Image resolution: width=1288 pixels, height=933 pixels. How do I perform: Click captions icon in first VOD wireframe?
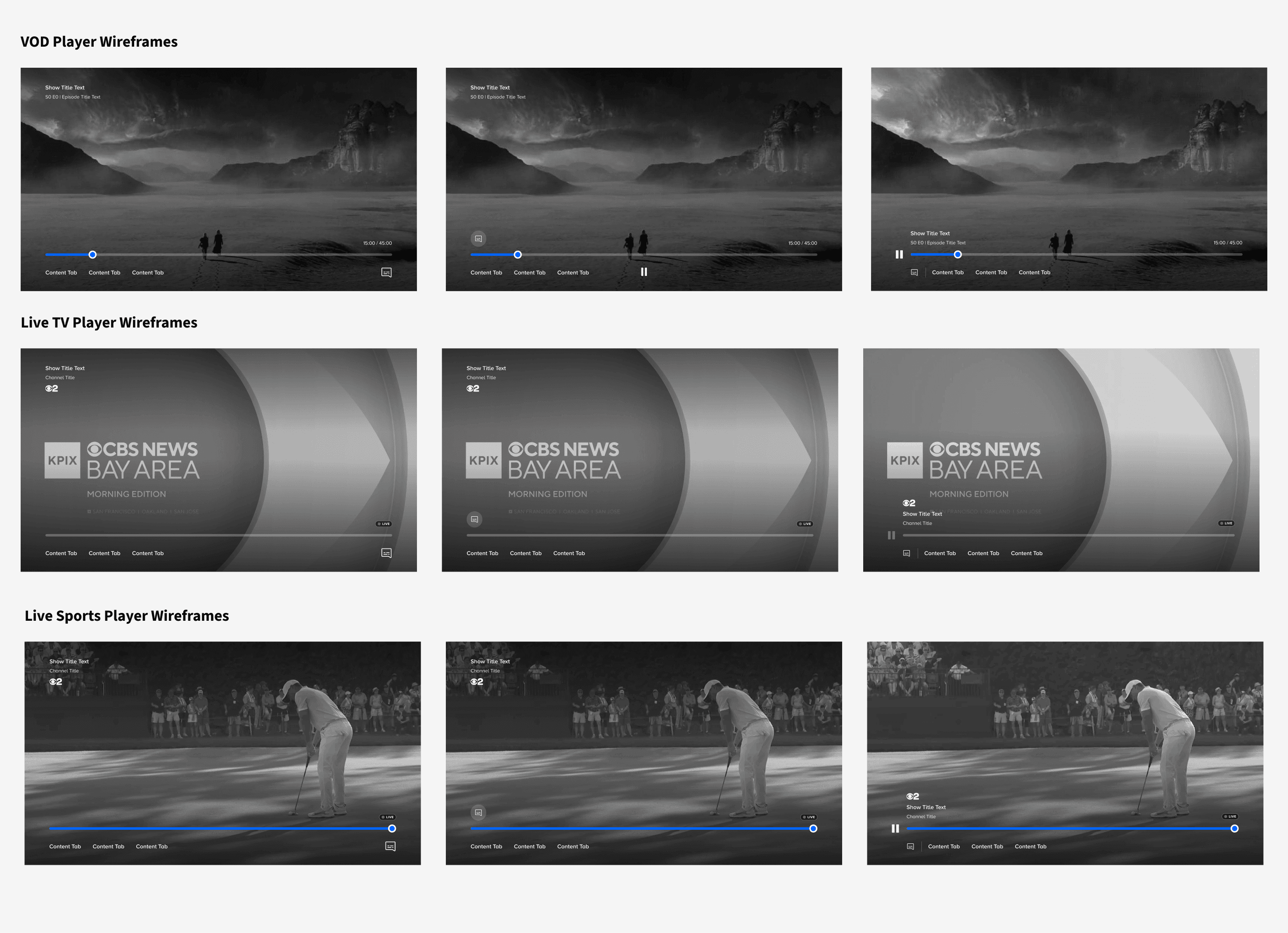click(386, 273)
